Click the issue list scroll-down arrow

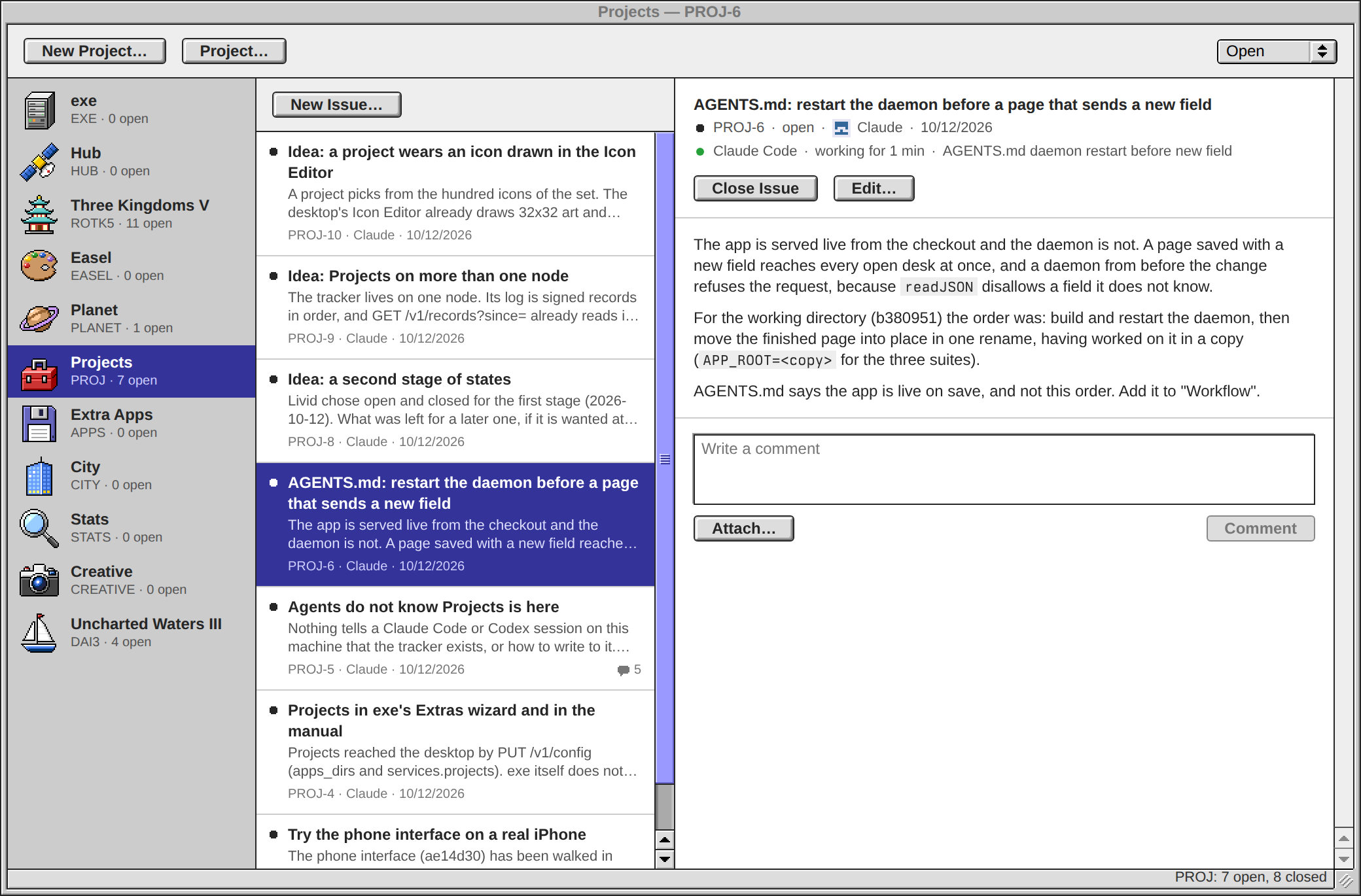tap(665, 859)
